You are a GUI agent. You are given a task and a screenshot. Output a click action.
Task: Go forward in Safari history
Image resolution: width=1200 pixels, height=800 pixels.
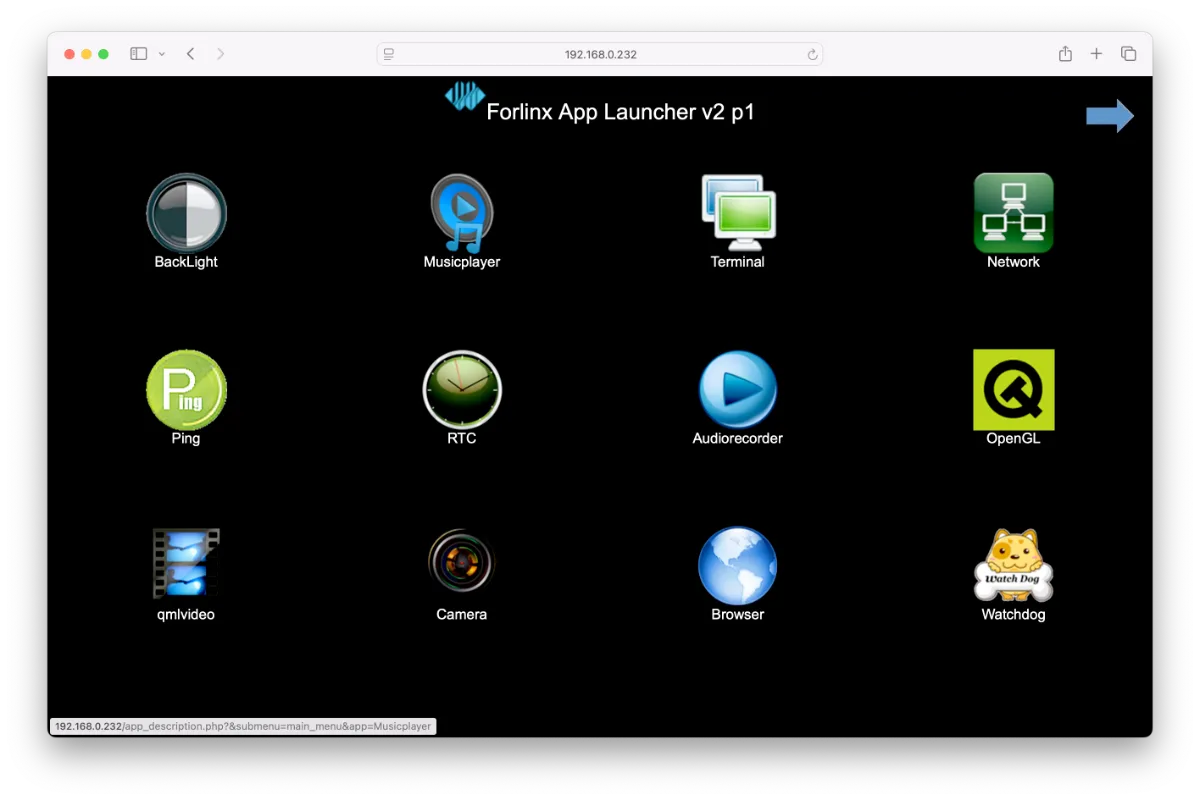coord(220,54)
